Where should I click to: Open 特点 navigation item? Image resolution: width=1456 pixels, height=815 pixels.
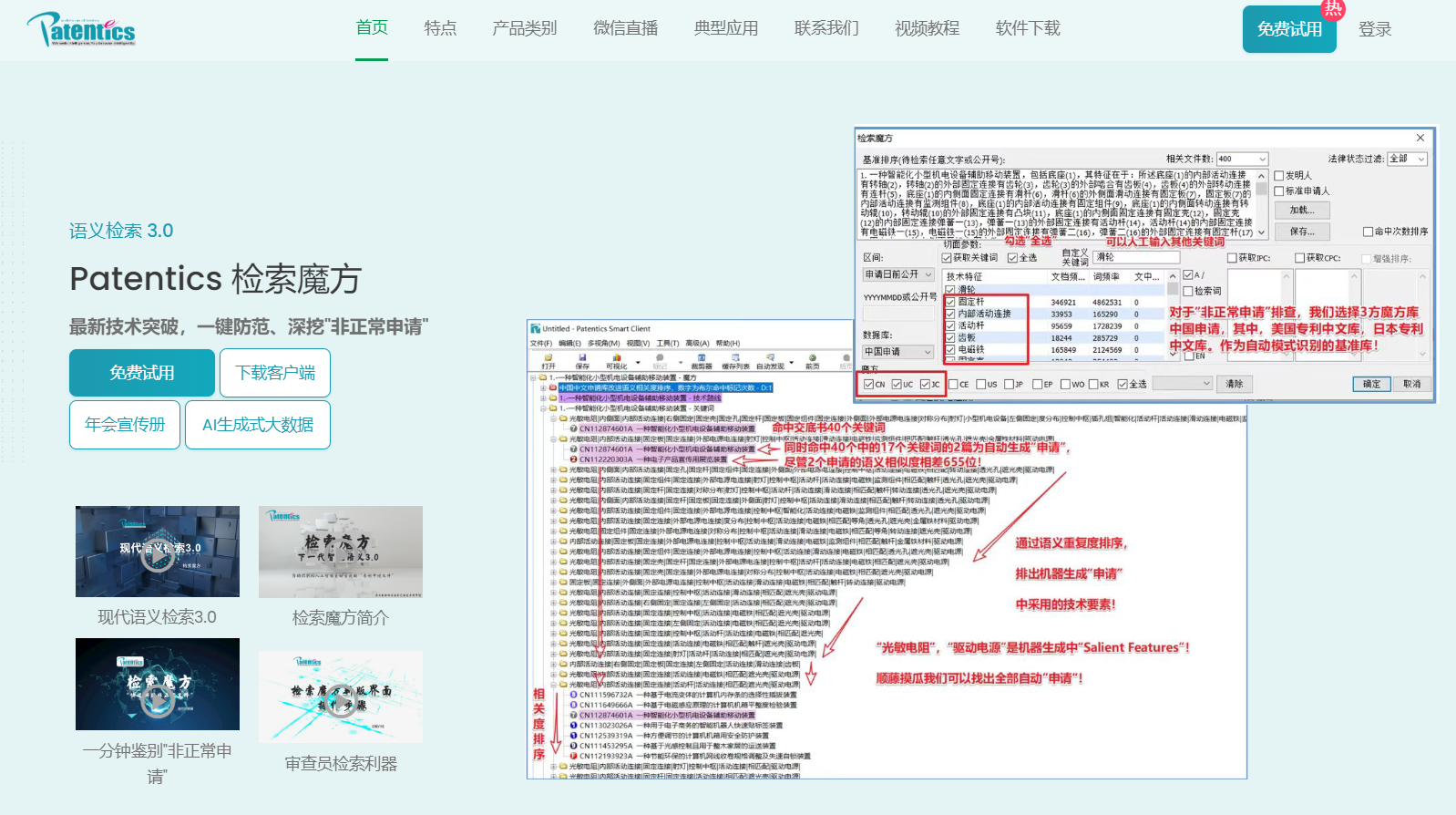pyautogui.click(x=440, y=28)
